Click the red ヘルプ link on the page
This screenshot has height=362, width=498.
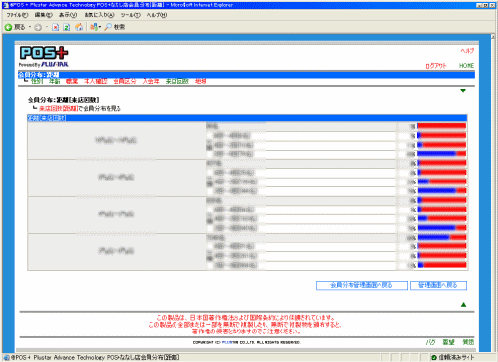point(467,51)
